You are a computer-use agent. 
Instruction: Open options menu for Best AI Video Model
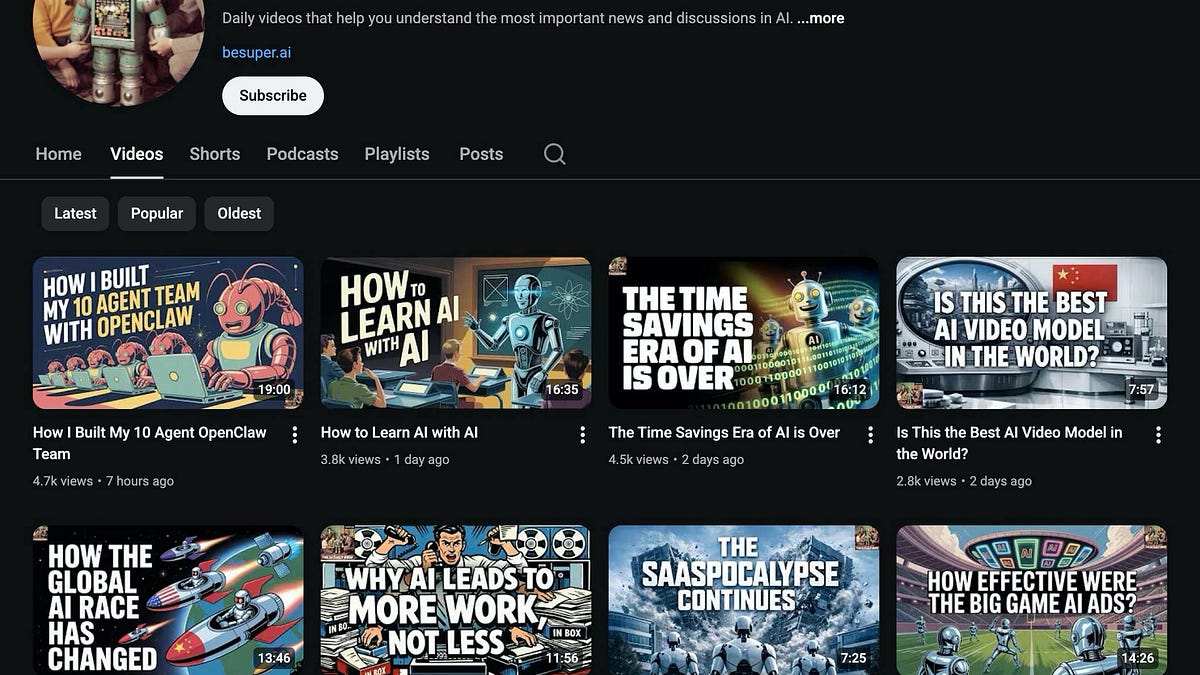click(1159, 435)
